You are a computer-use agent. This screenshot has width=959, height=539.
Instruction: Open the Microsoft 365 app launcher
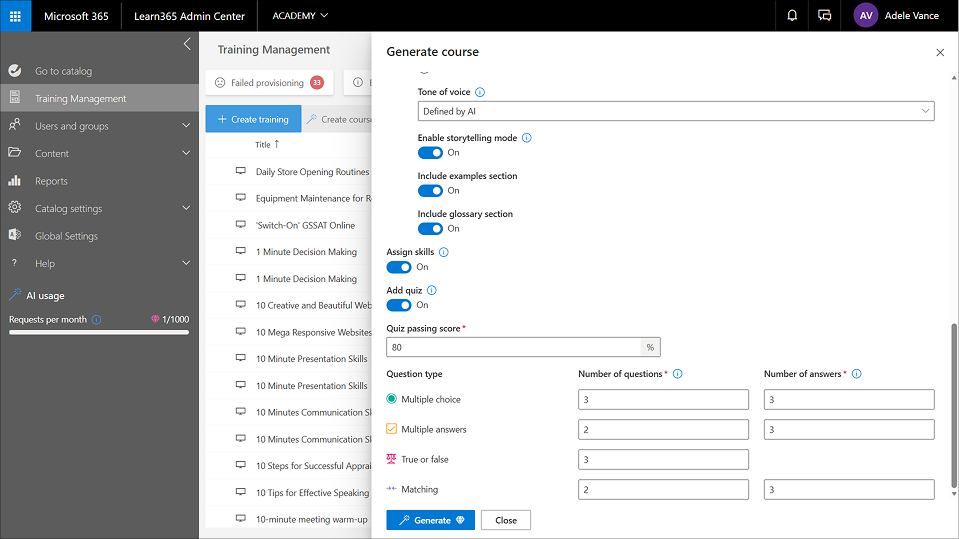(x=15, y=16)
